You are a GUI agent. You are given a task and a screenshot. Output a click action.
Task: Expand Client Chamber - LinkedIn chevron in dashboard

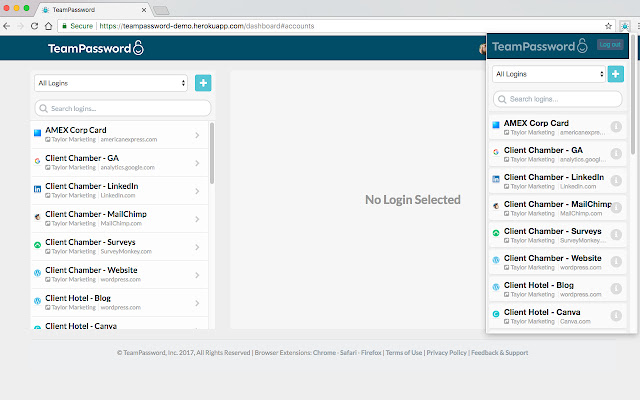pyautogui.click(x=197, y=191)
